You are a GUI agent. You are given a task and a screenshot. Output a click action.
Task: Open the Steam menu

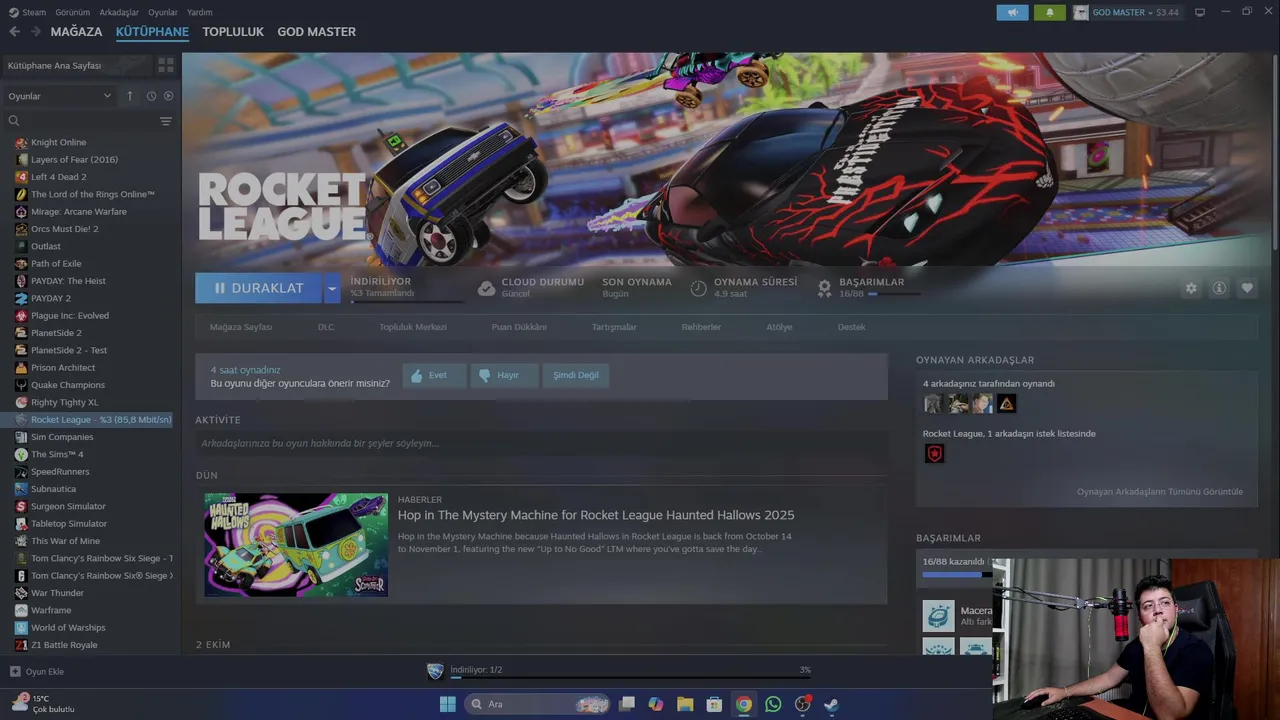28,12
